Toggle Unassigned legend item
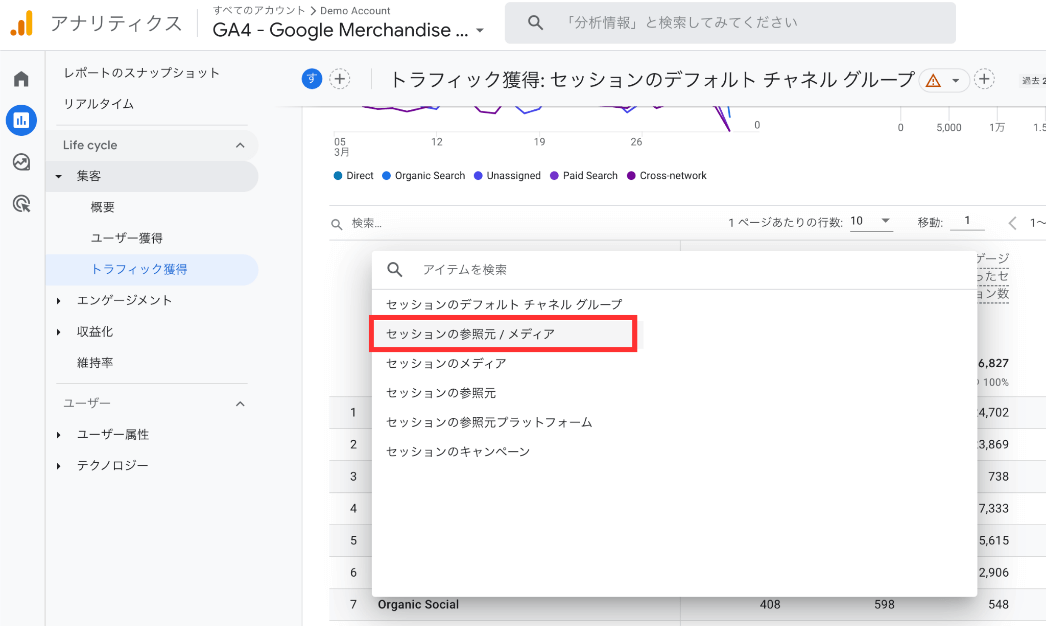The image size is (1046, 626). pyautogui.click(x=507, y=176)
